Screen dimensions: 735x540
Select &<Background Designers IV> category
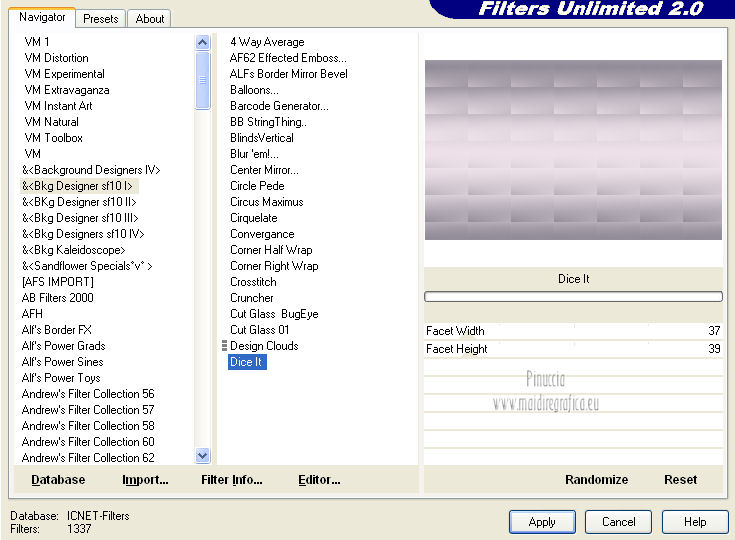91,170
